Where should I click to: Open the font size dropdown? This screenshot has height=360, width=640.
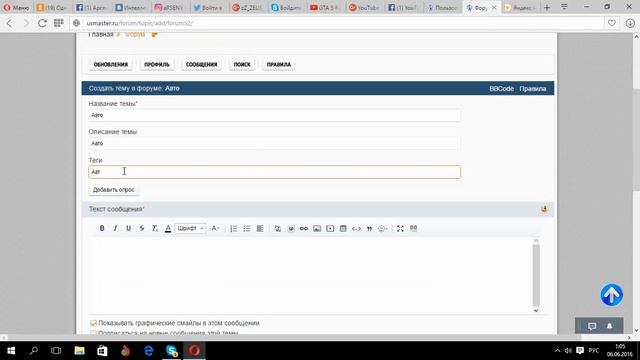pyautogui.click(x=215, y=228)
